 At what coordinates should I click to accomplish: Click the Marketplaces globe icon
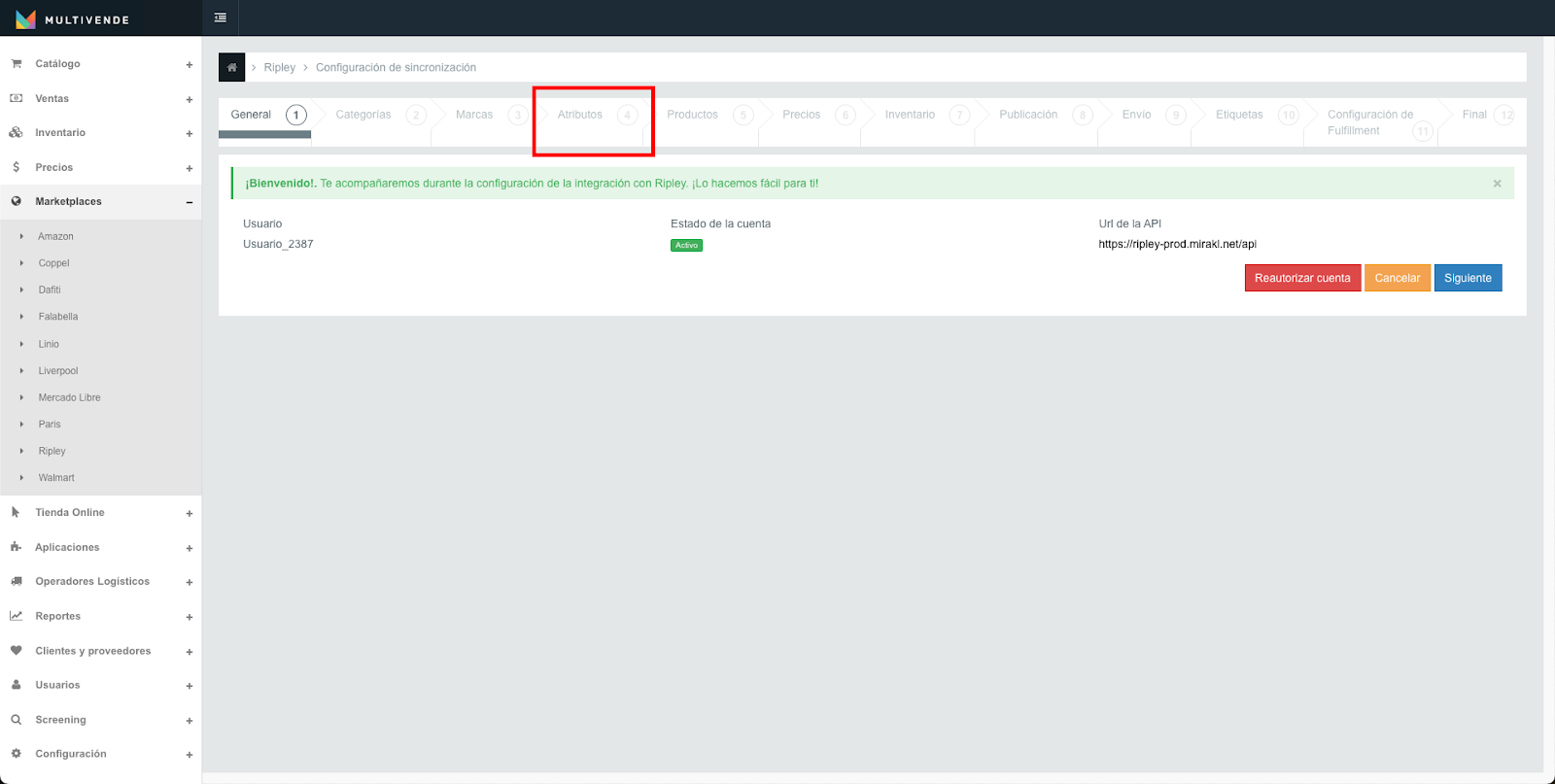pos(16,201)
